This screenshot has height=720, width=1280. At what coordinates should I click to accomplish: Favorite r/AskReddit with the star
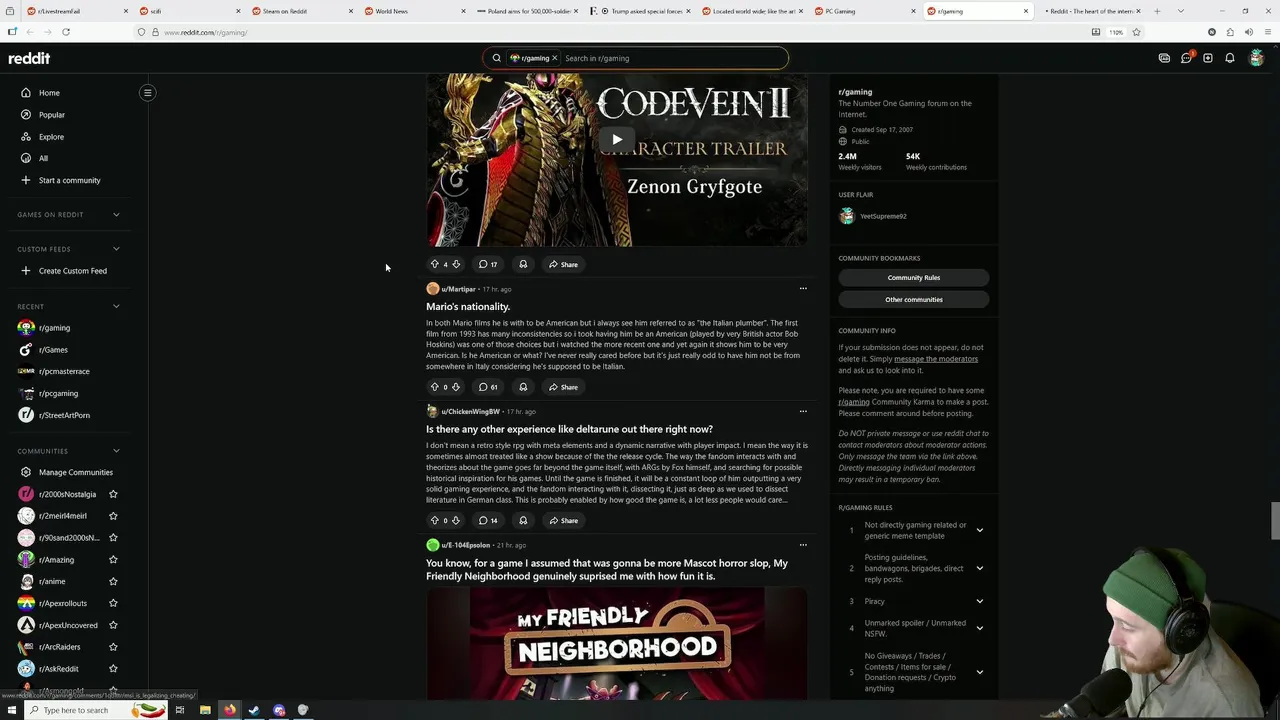coord(113,669)
